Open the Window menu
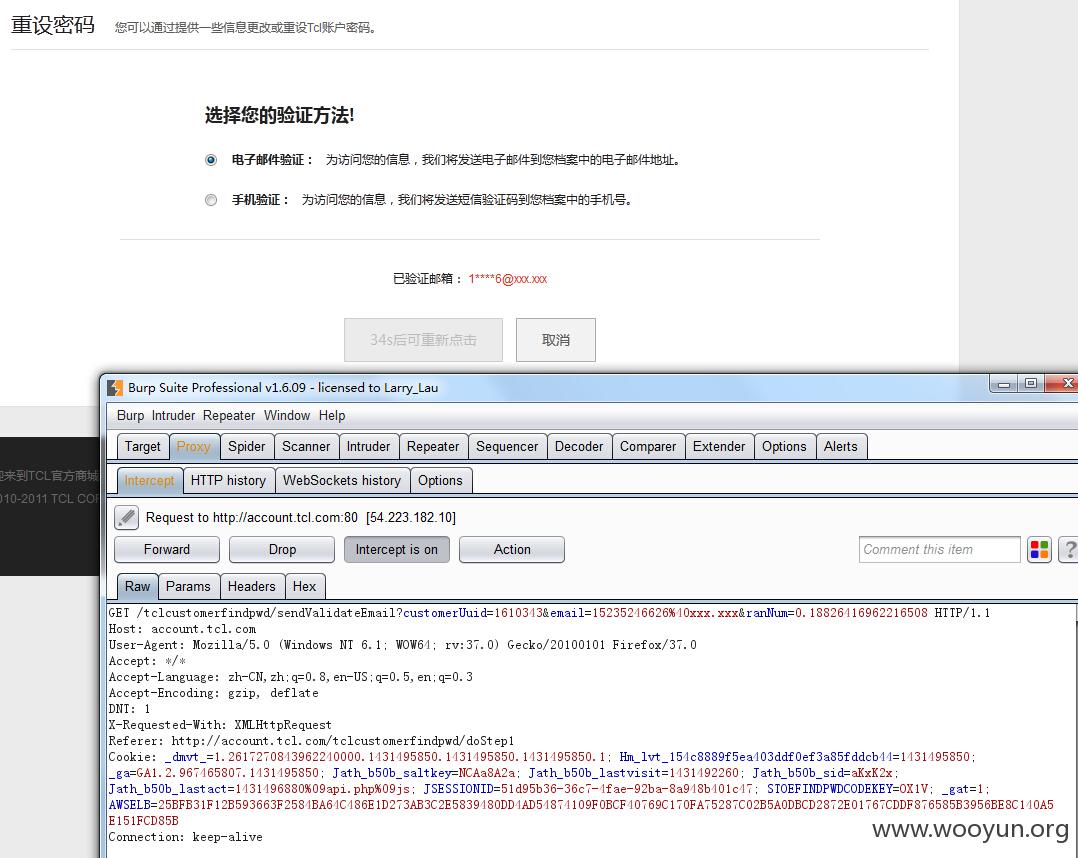Viewport: 1078px width, 858px height. (x=287, y=415)
